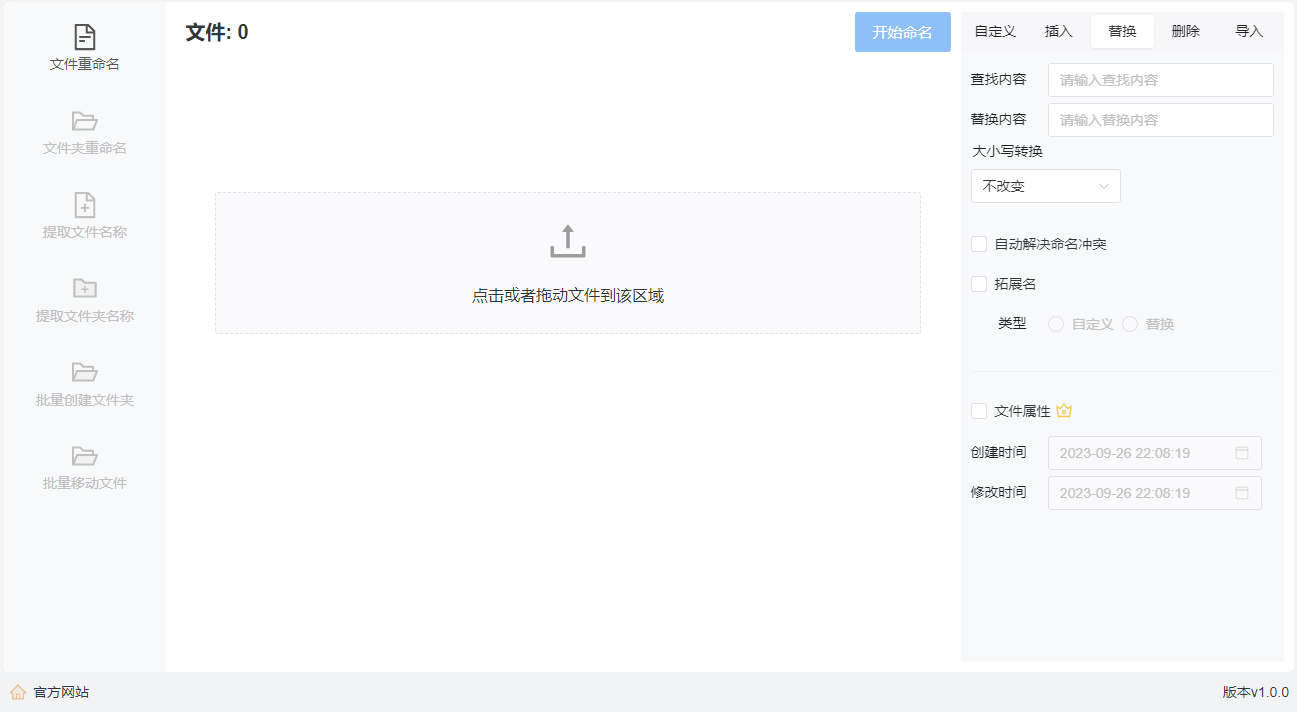Click the crown icon next to 文件属性
The image size is (1297, 712).
pyautogui.click(x=1064, y=411)
